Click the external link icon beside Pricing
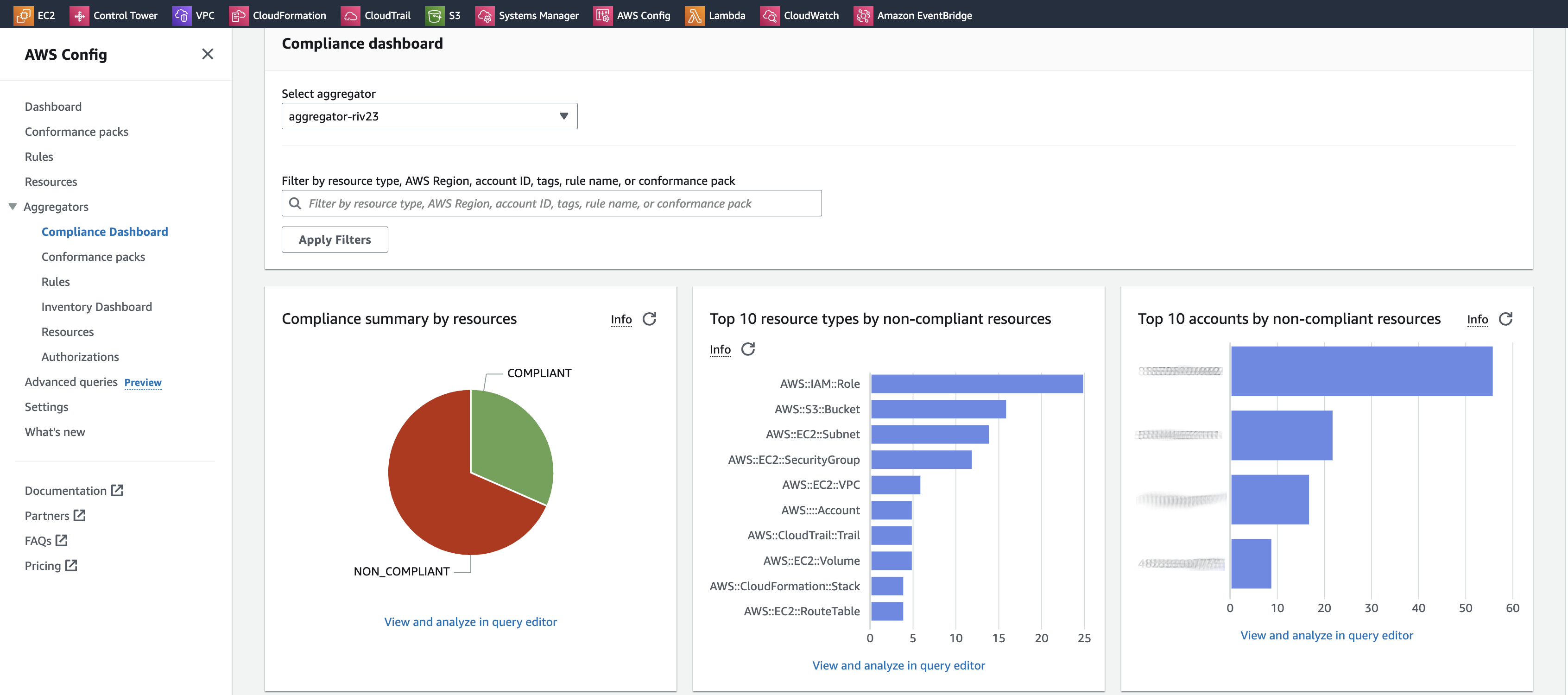The image size is (1568, 695). tap(71, 565)
